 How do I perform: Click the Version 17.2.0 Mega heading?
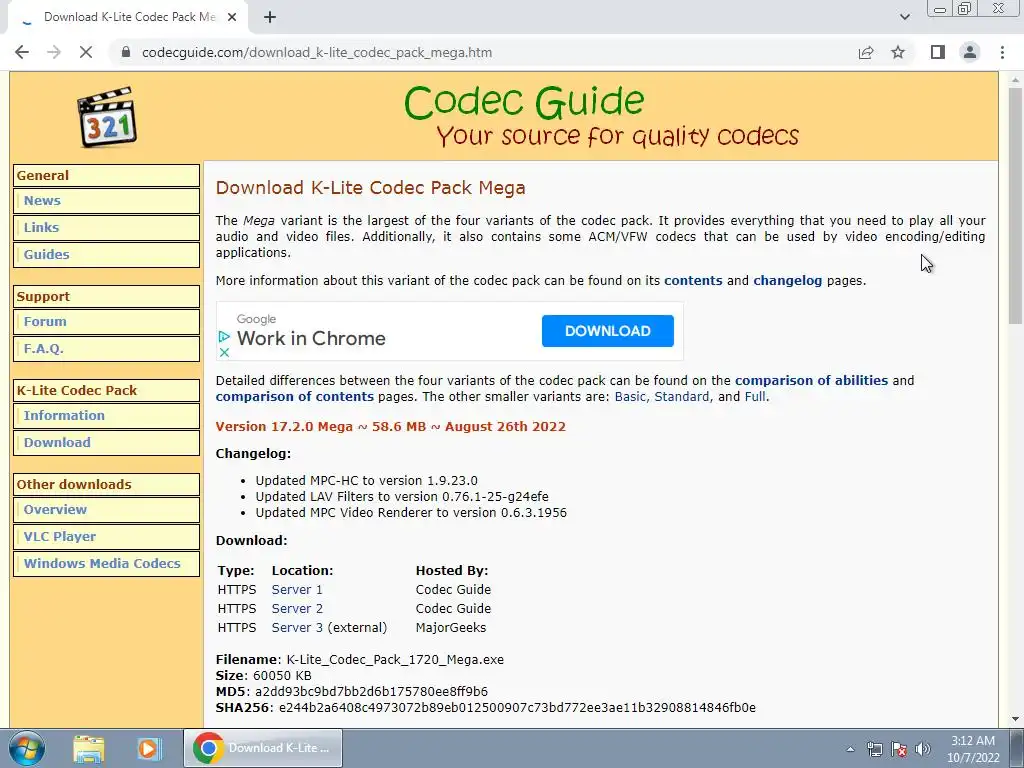(391, 427)
